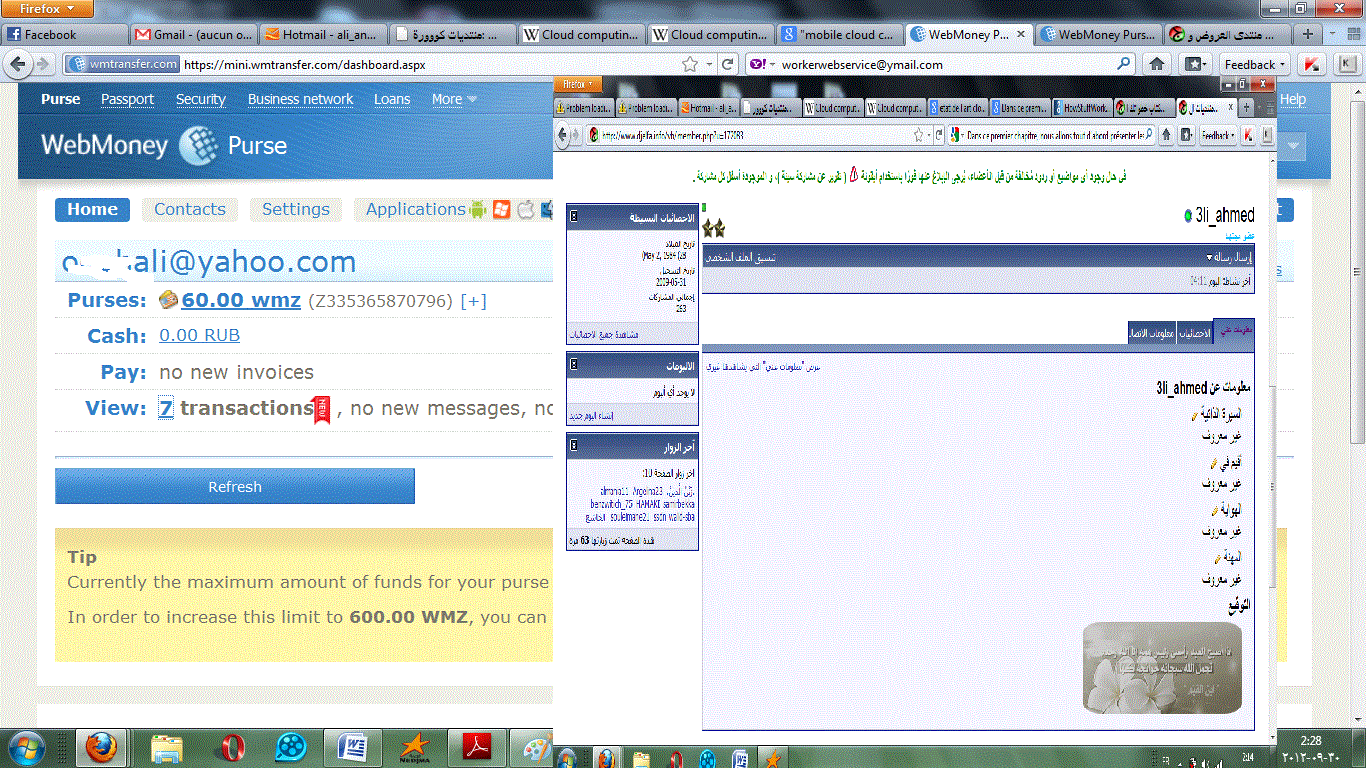This screenshot has height=768, width=1366.
Task: Reload the WebMoney dashboard page
Action: coord(729,64)
